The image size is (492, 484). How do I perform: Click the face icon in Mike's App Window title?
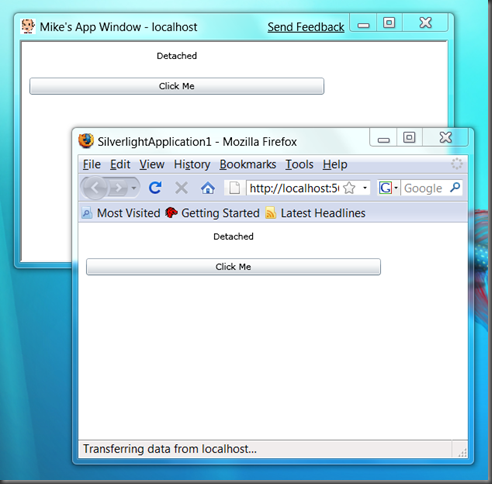28,26
